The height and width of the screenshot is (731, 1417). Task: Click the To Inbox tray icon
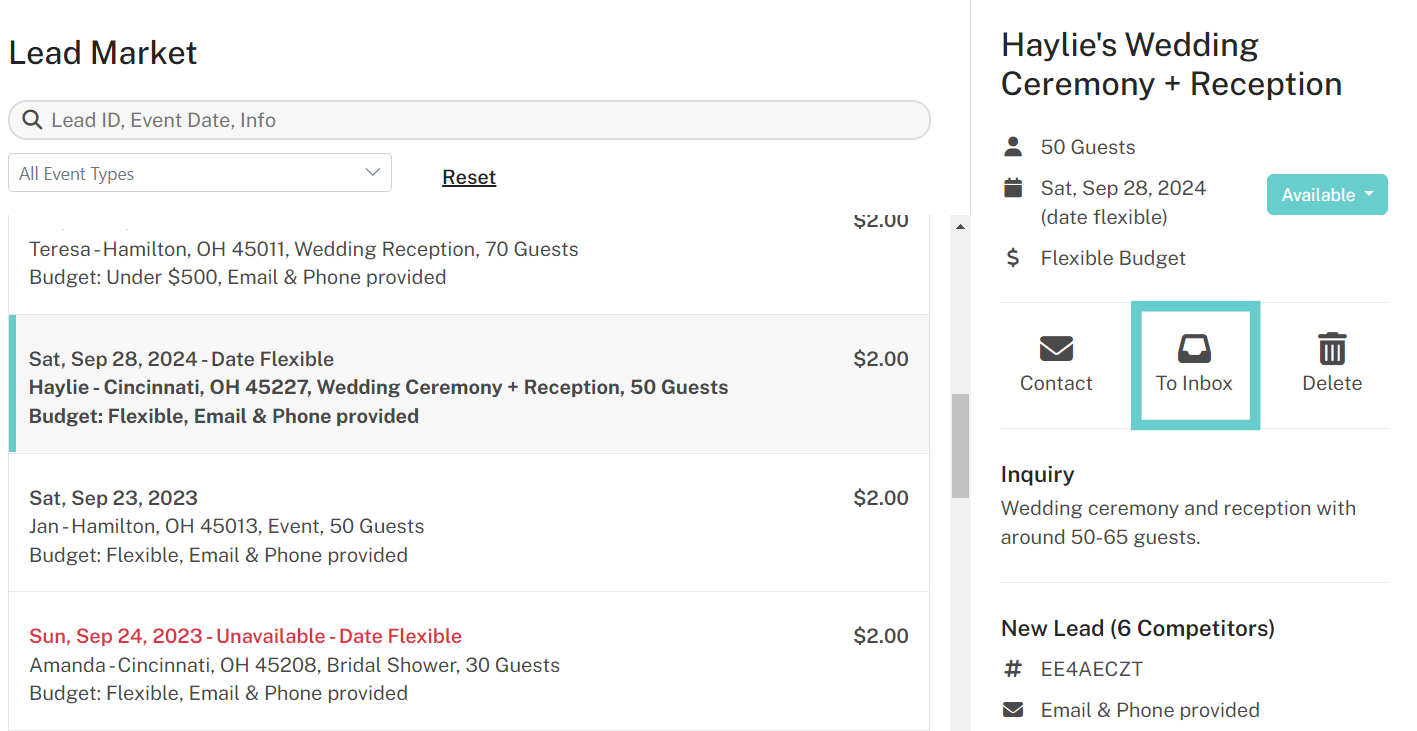tap(1194, 348)
